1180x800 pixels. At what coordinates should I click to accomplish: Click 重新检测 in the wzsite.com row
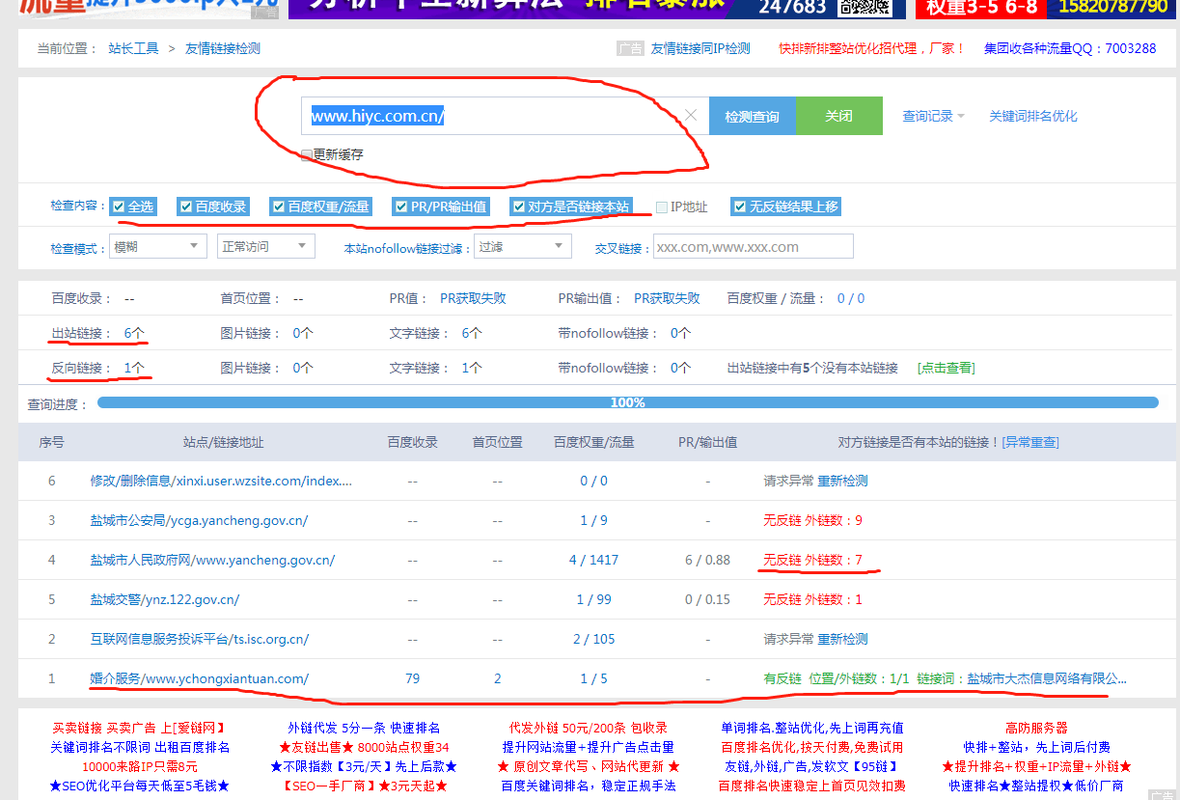[x=842, y=481]
